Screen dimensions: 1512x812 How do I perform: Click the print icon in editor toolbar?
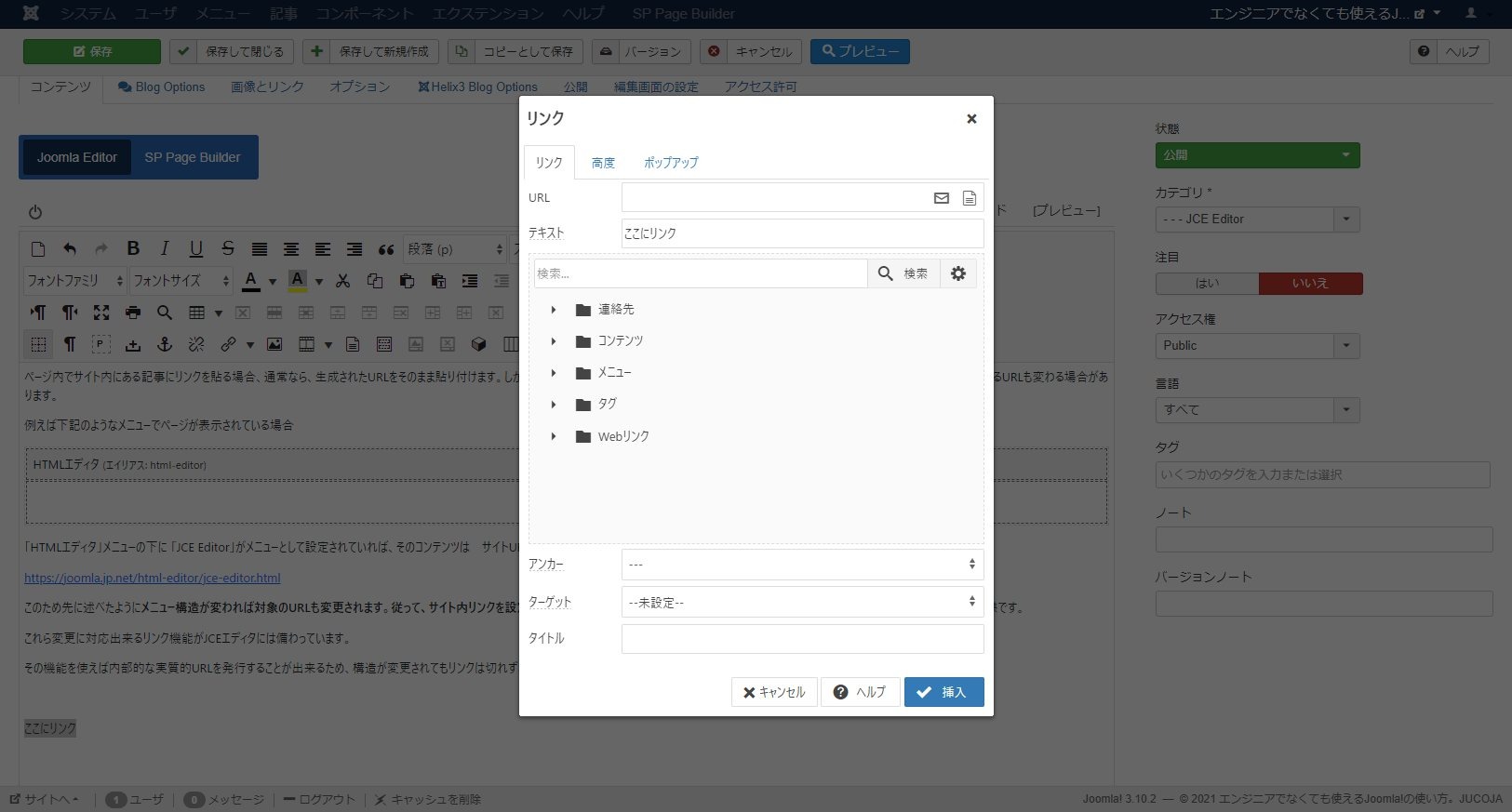click(133, 313)
